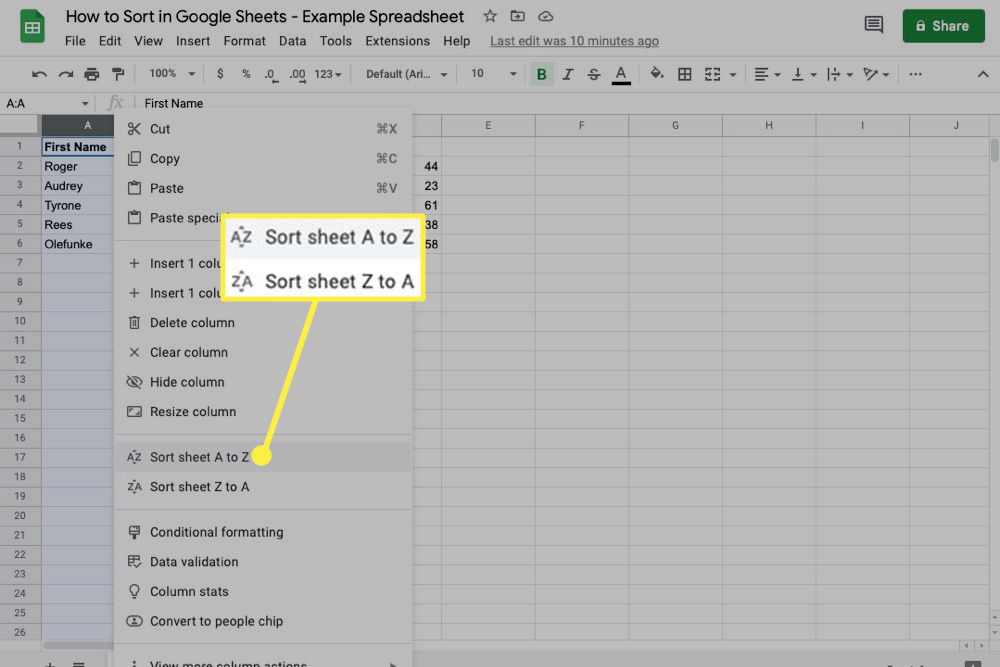This screenshot has width=1000, height=667.
Task: Open the View menu
Action: [x=148, y=41]
